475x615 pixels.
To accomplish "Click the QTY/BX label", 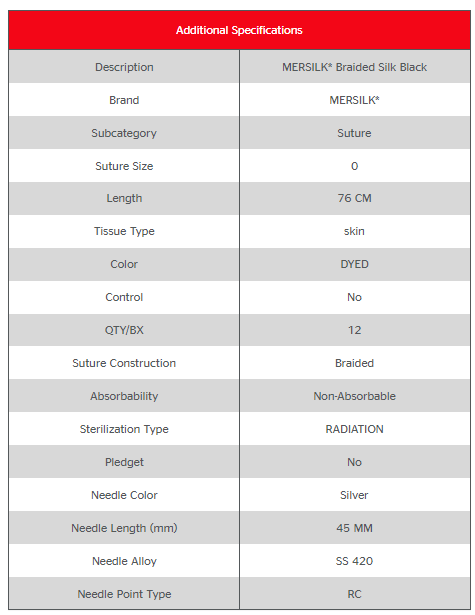I will (x=124, y=330).
